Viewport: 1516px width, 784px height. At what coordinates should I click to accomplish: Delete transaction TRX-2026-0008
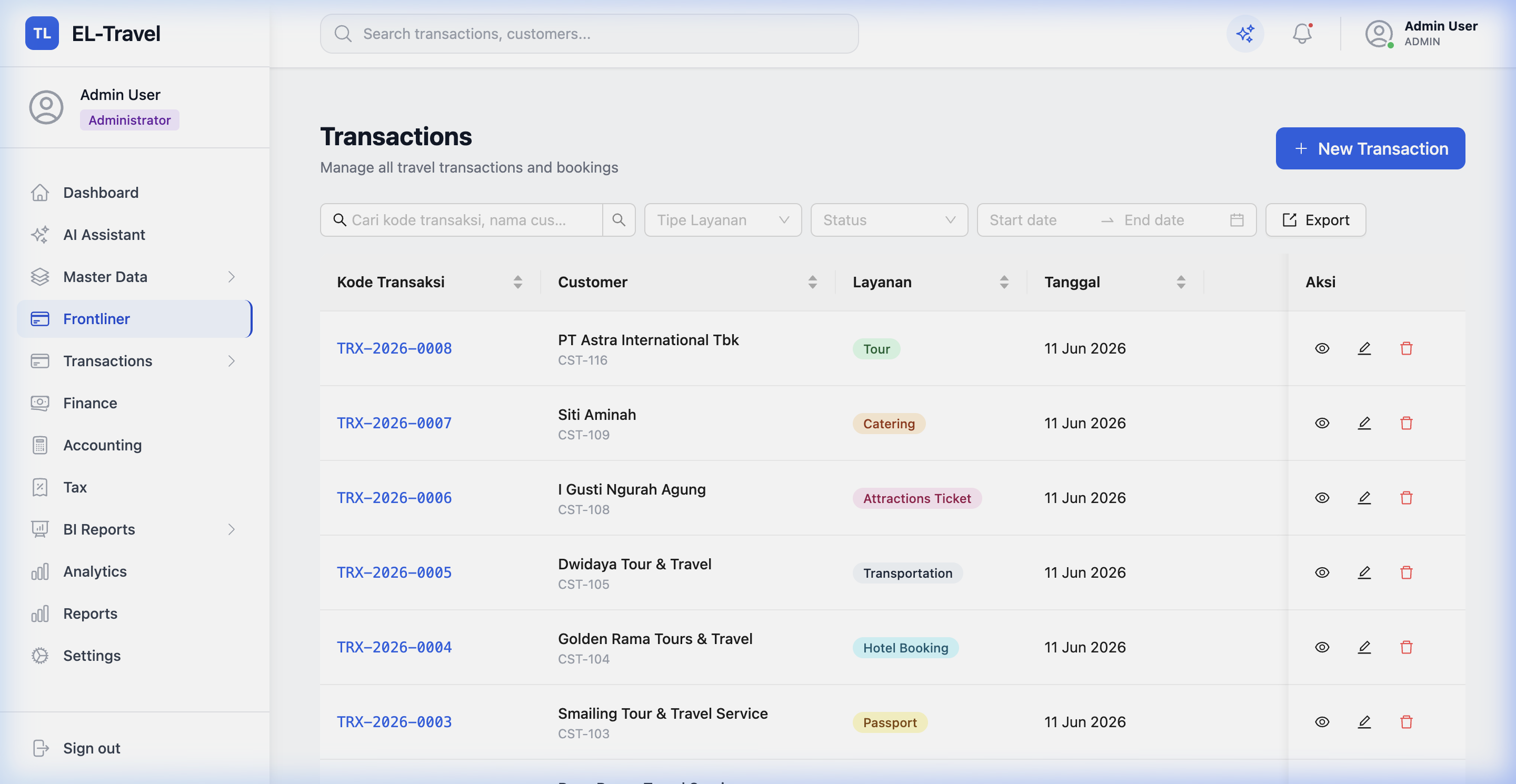tap(1406, 348)
